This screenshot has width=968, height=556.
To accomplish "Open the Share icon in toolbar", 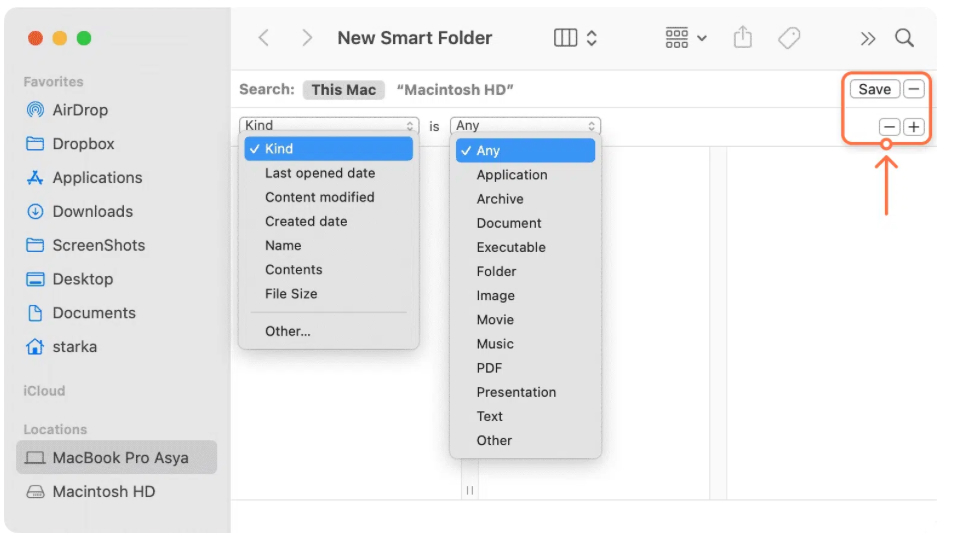I will click(x=742, y=38).
